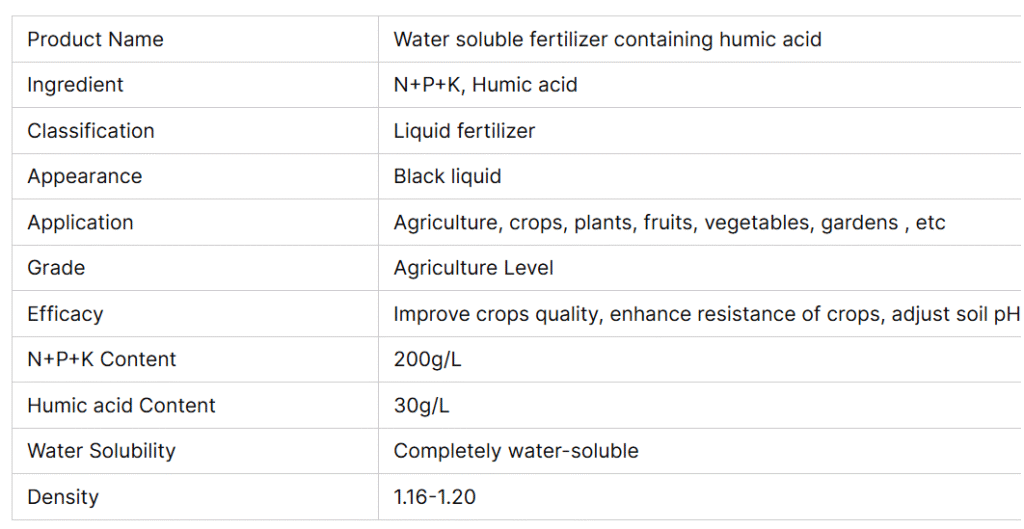Select the "Agriculture Level" value cell
The height and width of the screenshot is (529, 1024).
473,268
